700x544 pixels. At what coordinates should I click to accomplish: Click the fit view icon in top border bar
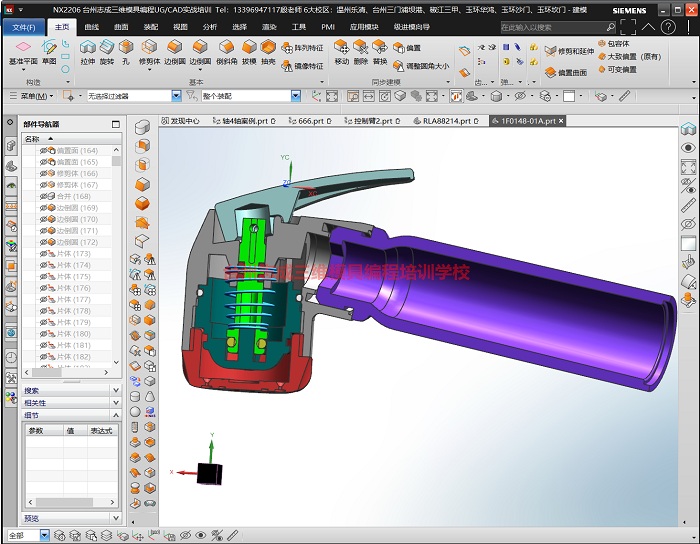click(332, 96)
